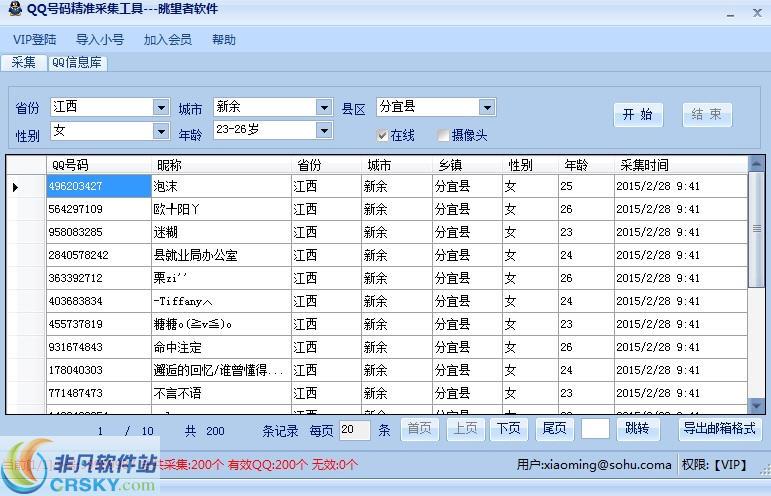771x496 pixels.
Task: Click nickname cell 不言不语
Action: pos(221,393)
